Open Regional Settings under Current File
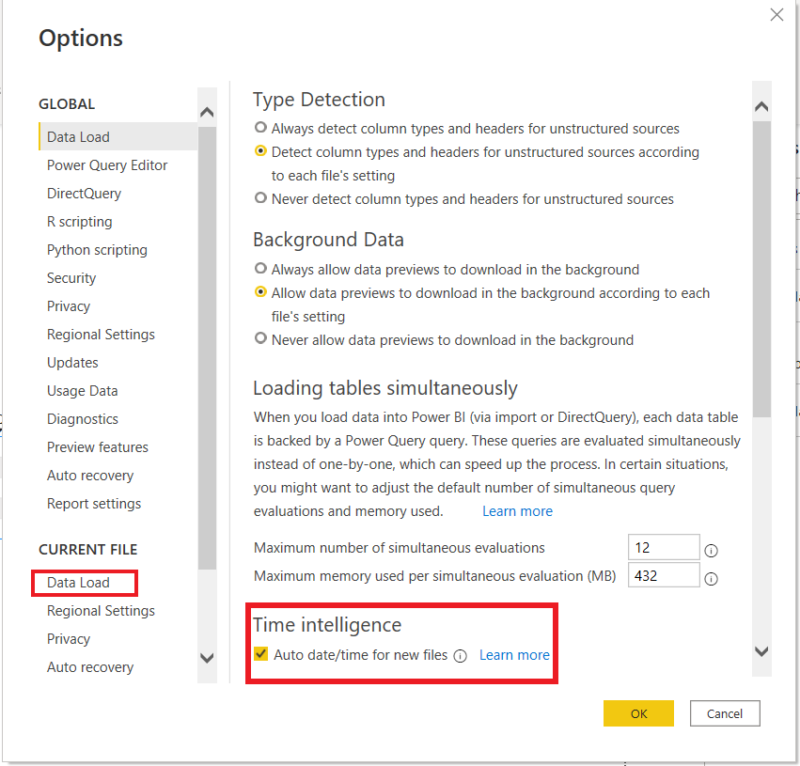800x766 pixels. point(102,611)
